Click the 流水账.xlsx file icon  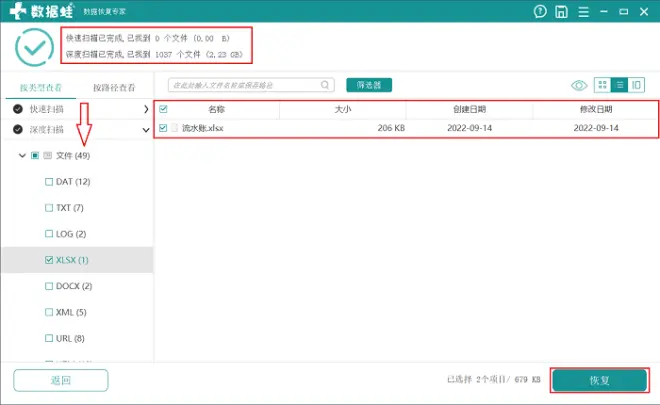coord(174,128)
